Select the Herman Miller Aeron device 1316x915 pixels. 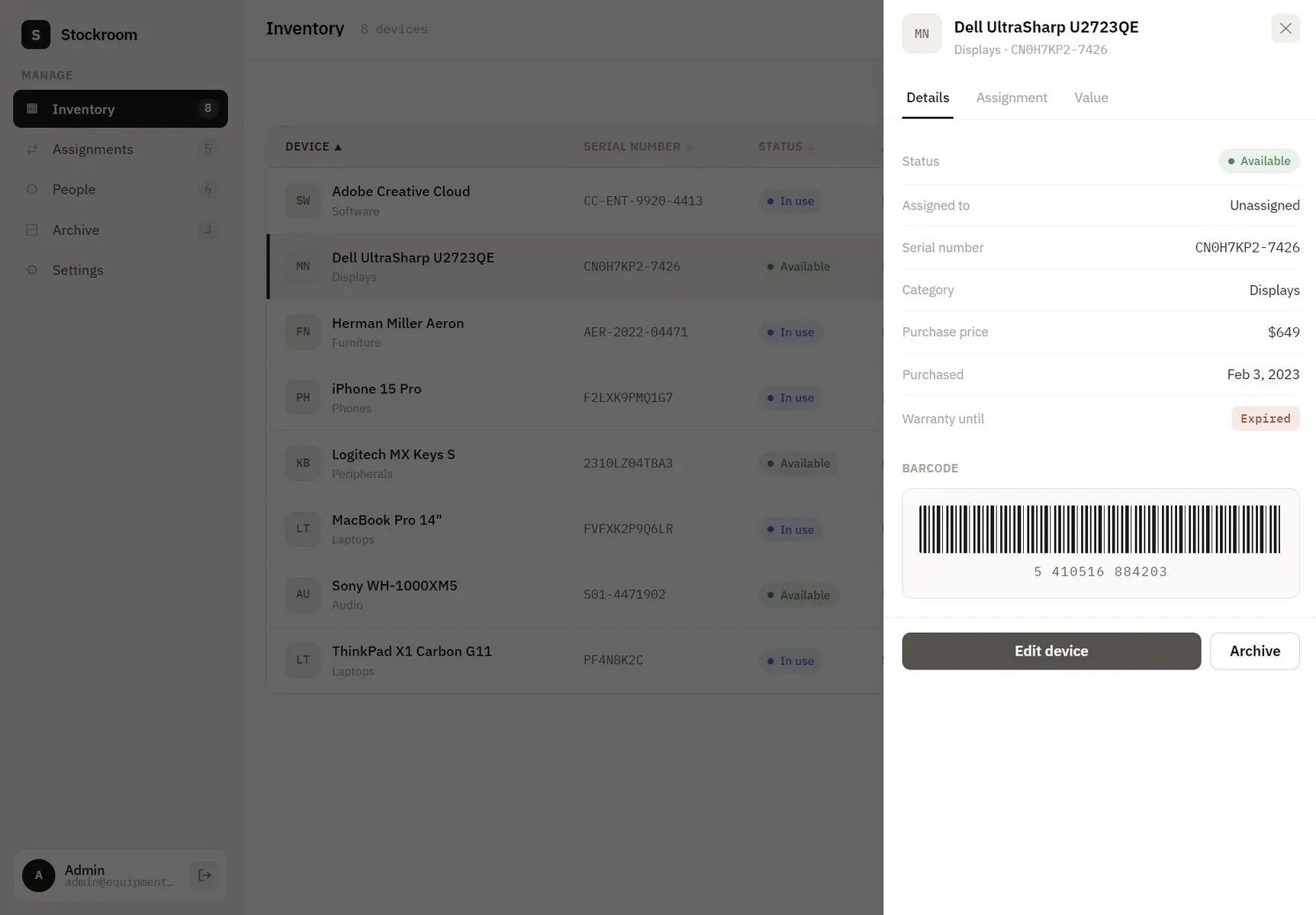click(575, 332)
